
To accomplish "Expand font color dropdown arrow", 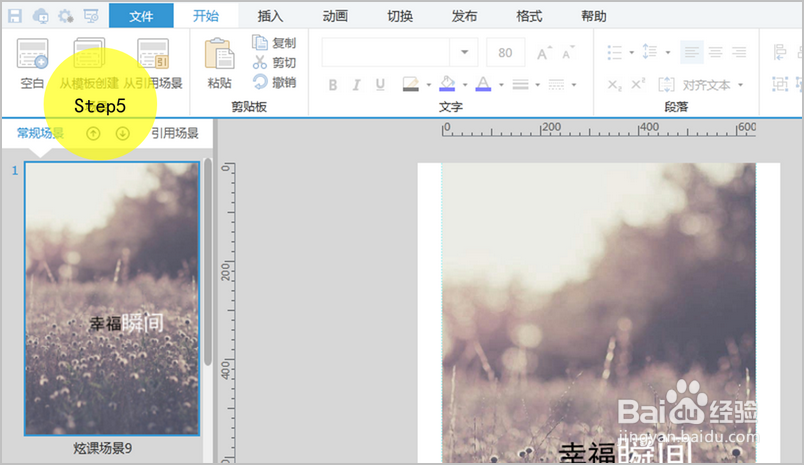I will coord(501,85).
